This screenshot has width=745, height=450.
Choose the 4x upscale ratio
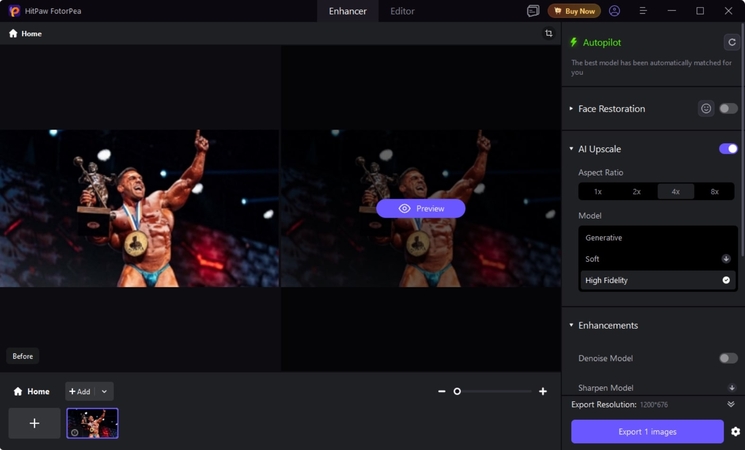point(676,191)
